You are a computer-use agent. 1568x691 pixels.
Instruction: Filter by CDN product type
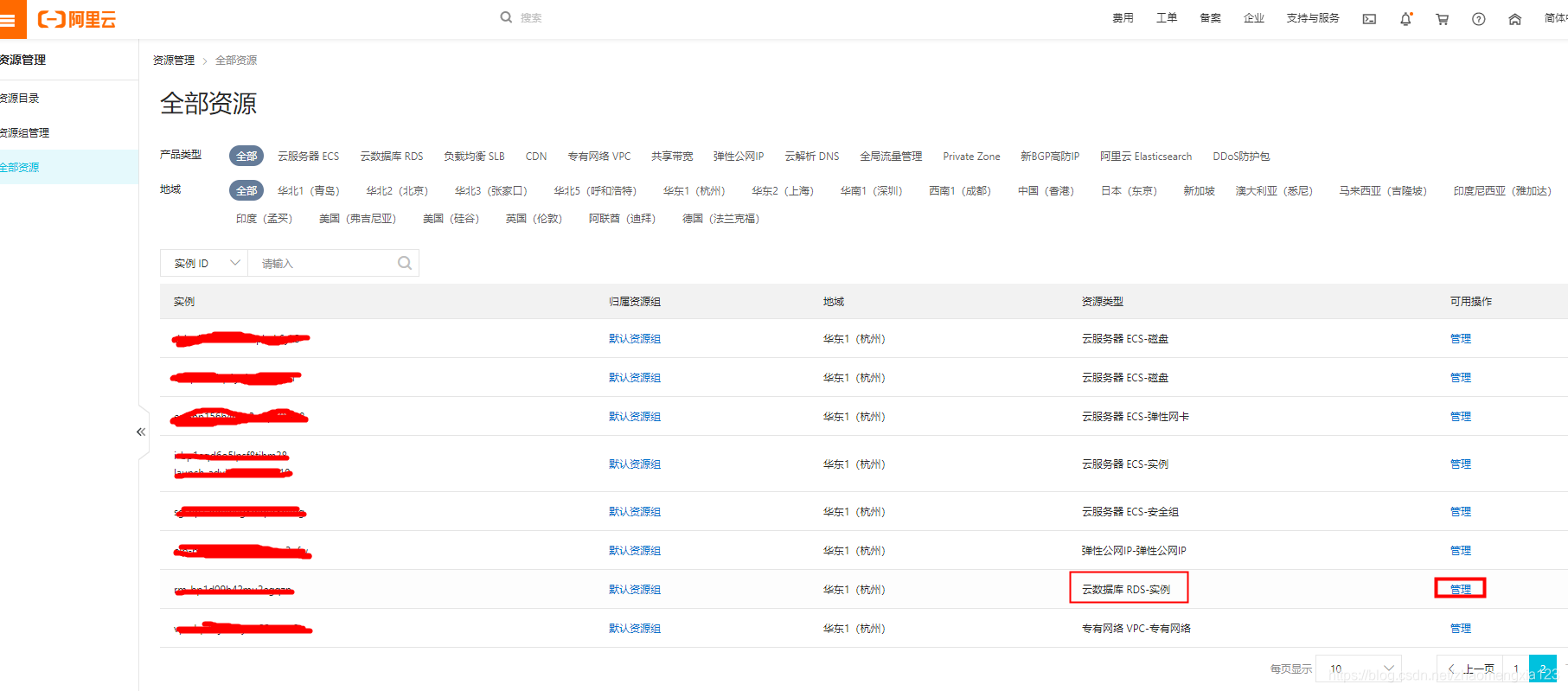536,157
